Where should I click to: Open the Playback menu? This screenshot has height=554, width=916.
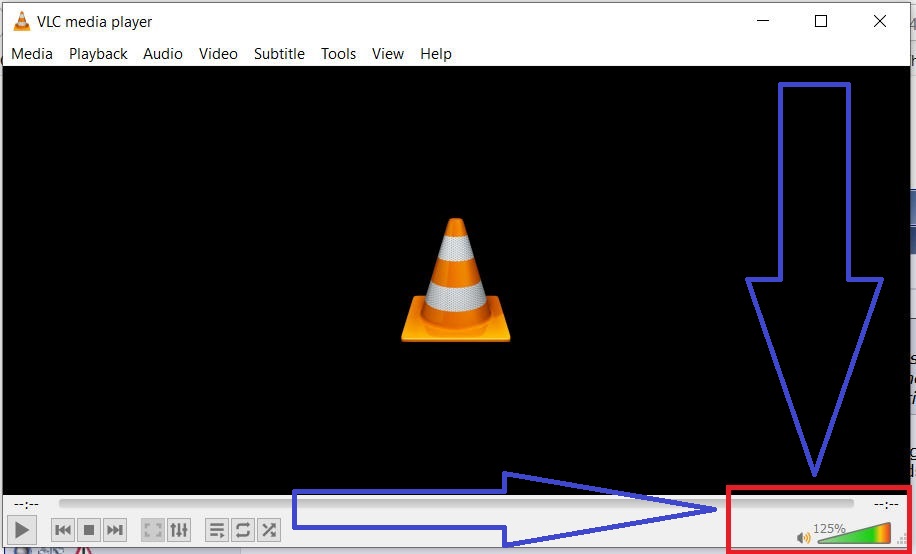coord(98,54)
